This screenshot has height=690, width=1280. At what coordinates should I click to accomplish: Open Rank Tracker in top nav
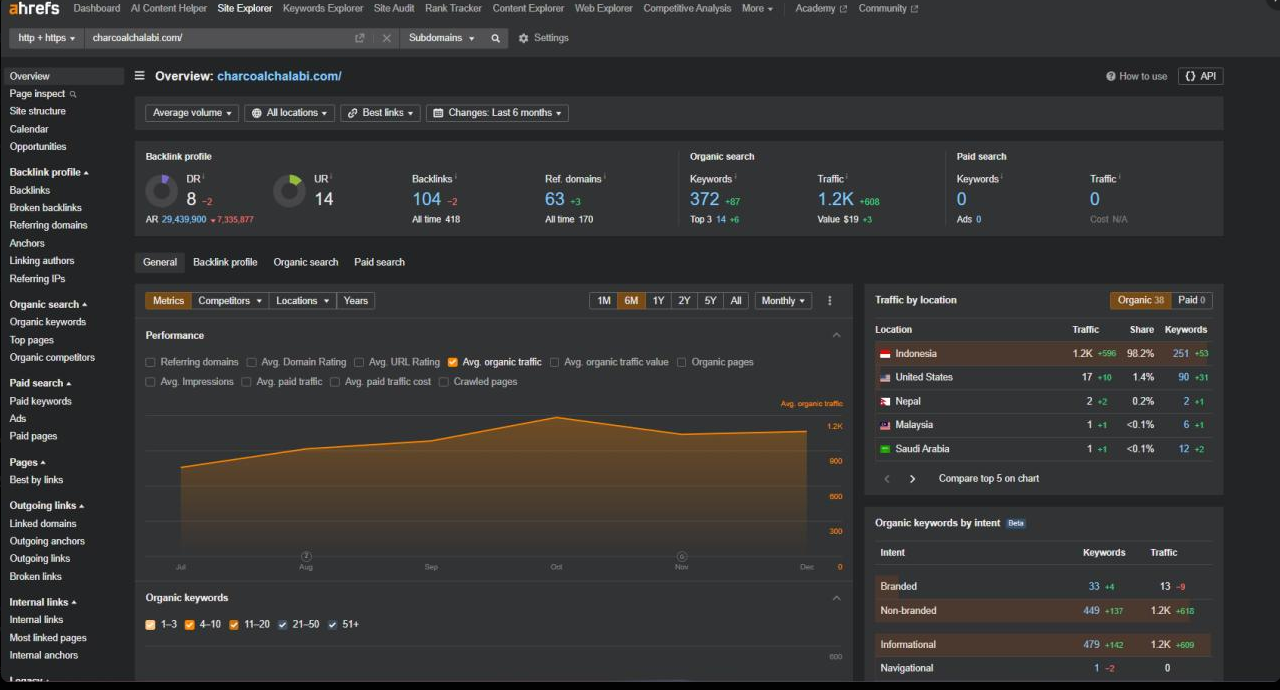pos(453,8)
